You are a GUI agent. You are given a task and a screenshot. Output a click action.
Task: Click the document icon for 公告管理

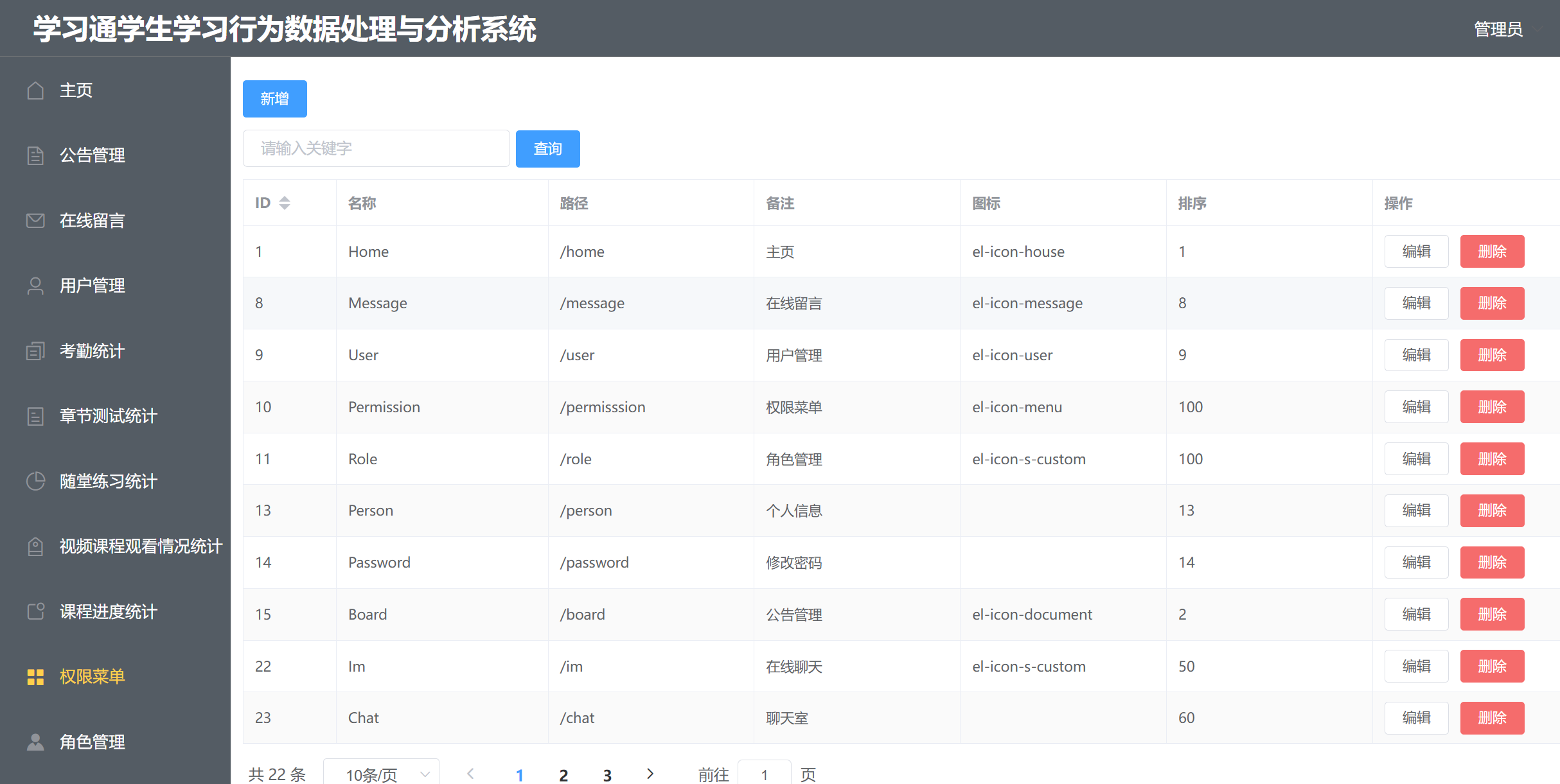tap(35, 155)
